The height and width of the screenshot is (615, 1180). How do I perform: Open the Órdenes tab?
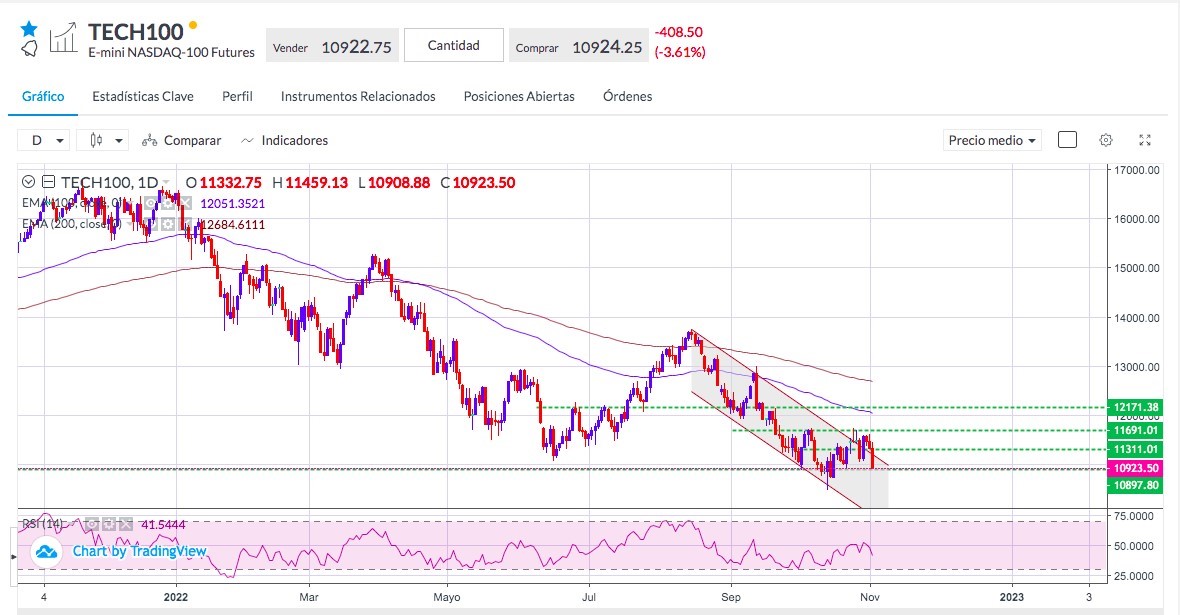628,96
